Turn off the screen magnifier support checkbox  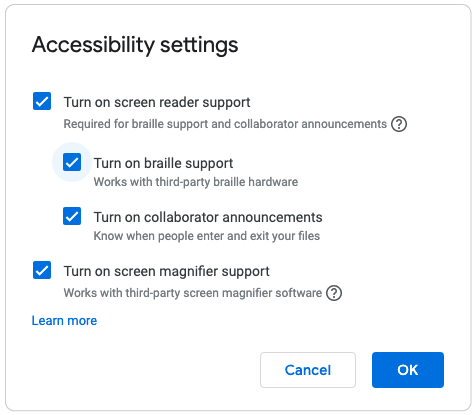[42, 270]
